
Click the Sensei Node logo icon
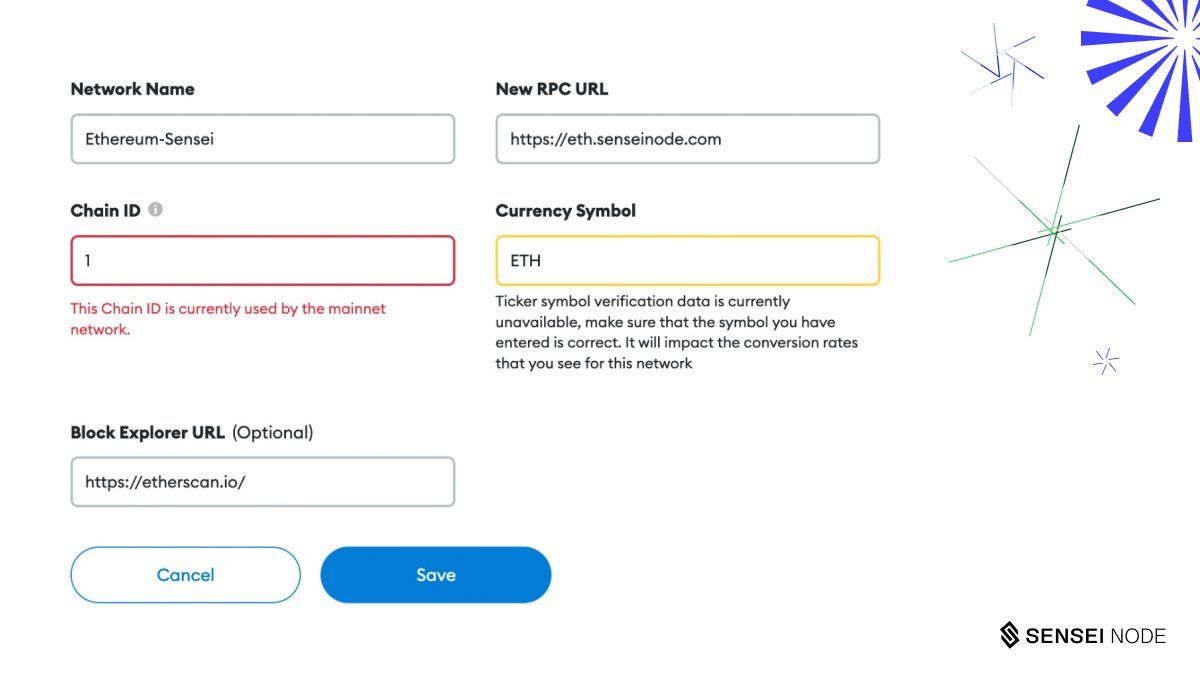click(x=1010, y=635)
